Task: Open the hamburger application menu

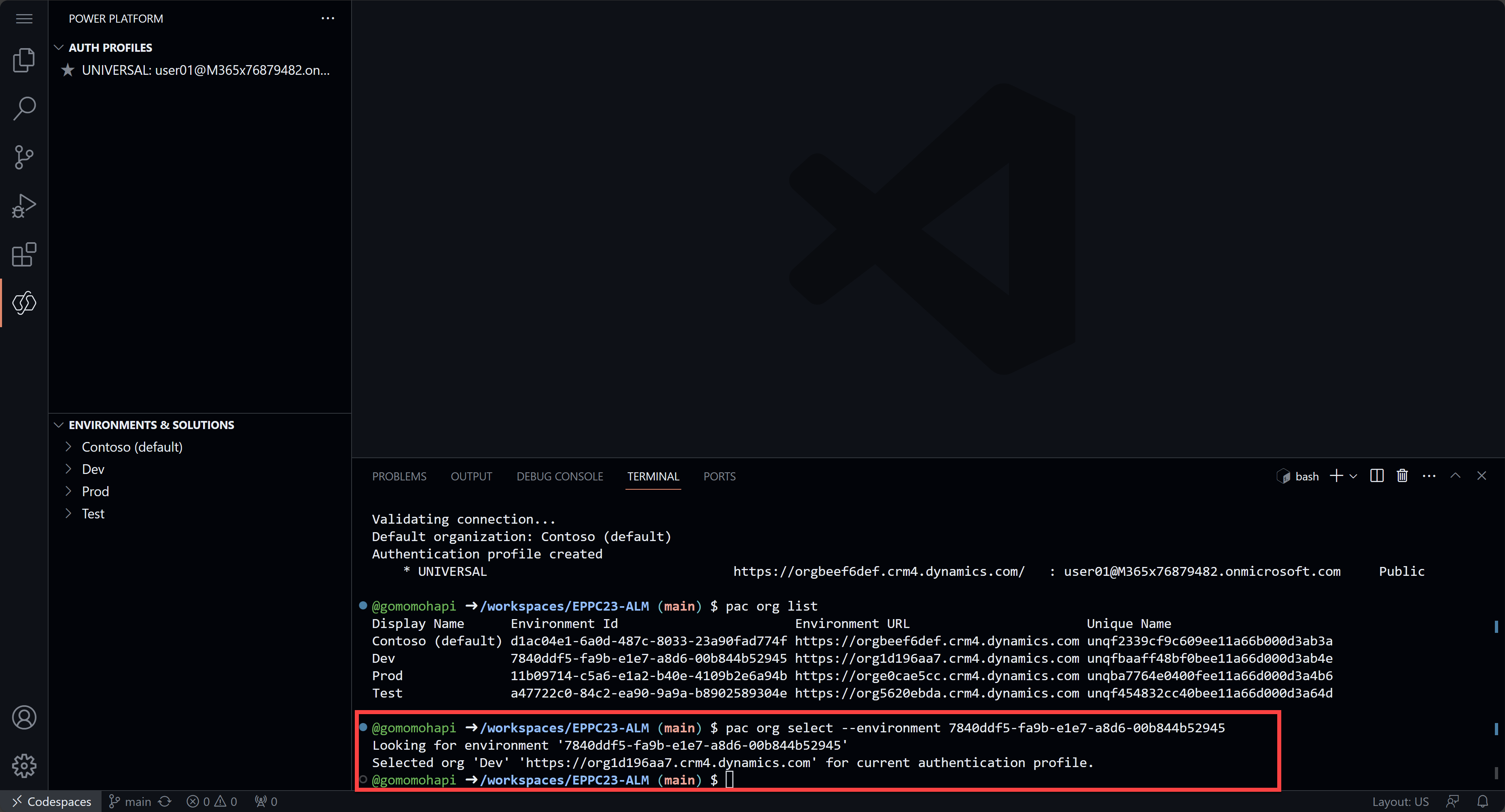Action: 24,19
